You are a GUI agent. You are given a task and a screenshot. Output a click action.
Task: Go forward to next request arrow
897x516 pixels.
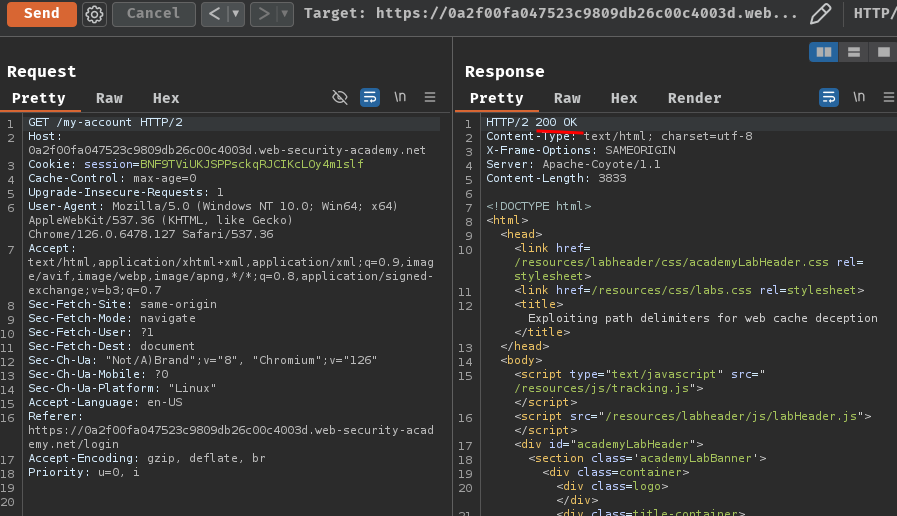[263, 14]
